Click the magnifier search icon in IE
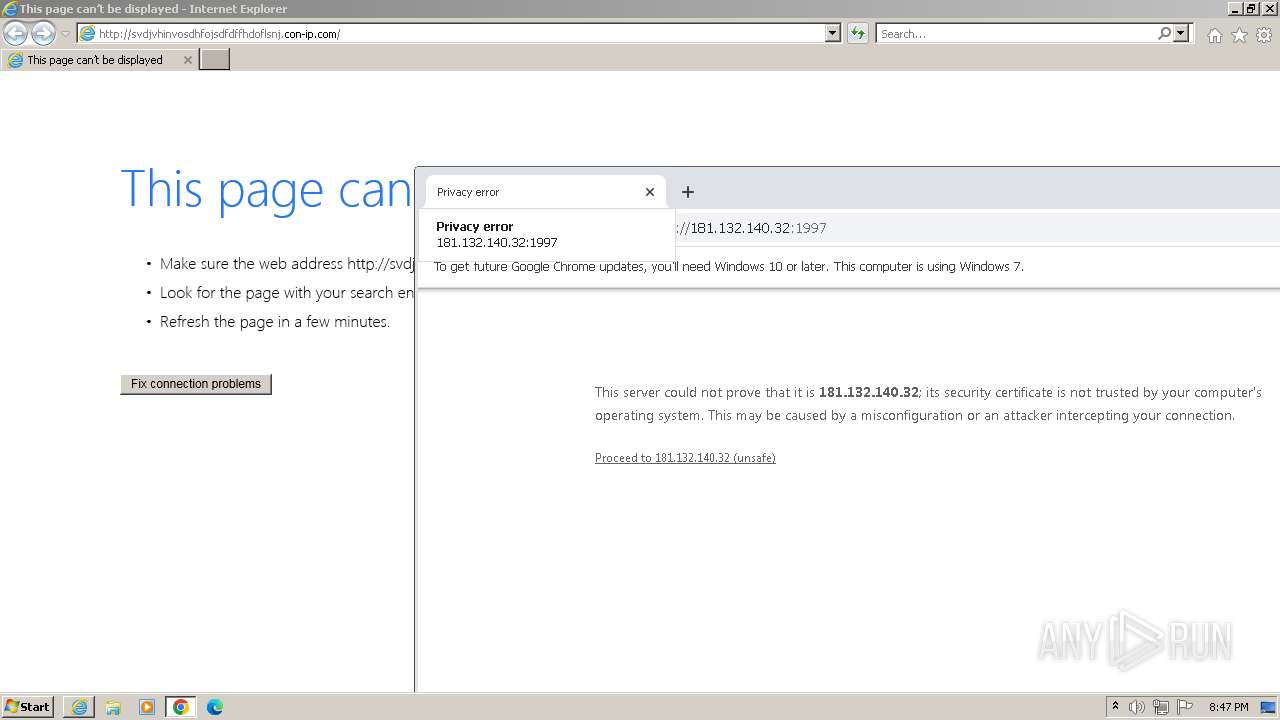 (1164, 34)
